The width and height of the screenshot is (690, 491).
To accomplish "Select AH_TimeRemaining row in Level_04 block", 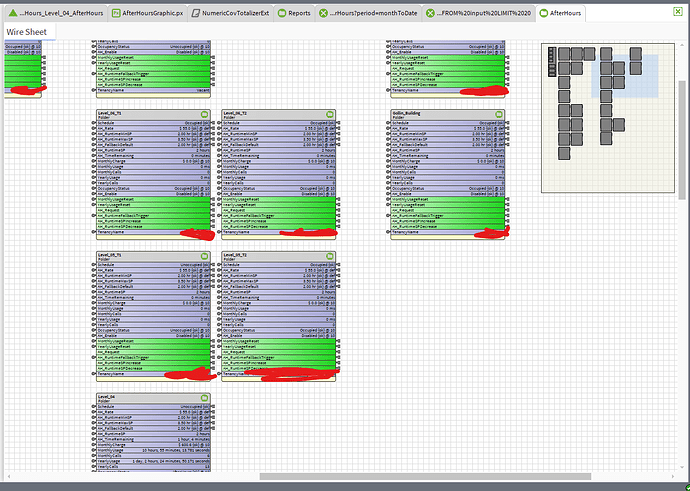I will click(153, 439).
